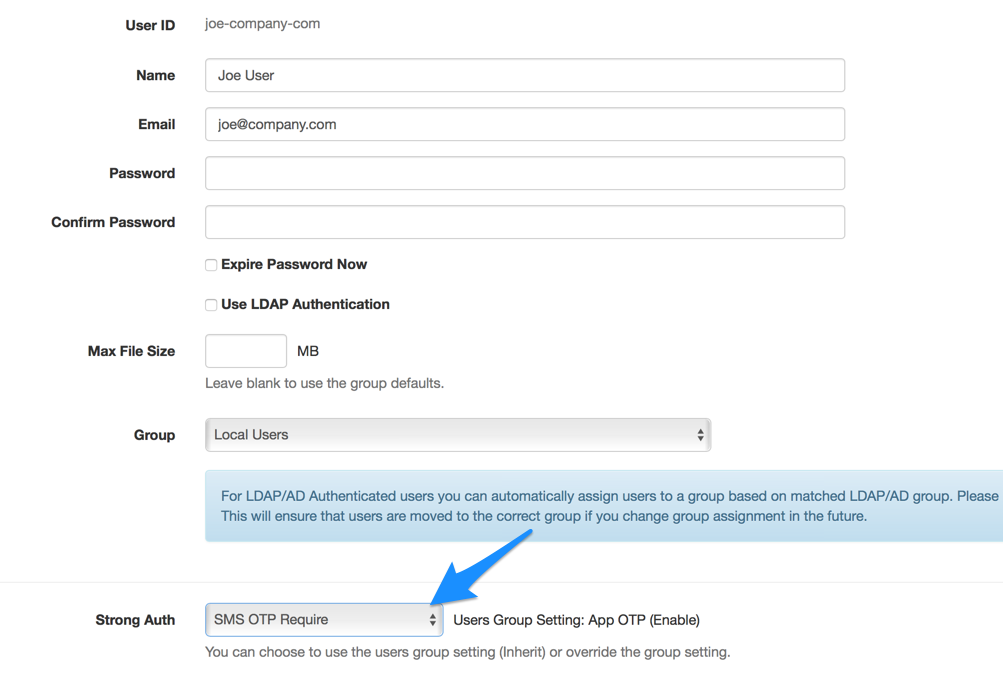Click the "Use LDAP Authentication" label text
This screenshot has height=689, width=1003.
(x=305, y=305)
